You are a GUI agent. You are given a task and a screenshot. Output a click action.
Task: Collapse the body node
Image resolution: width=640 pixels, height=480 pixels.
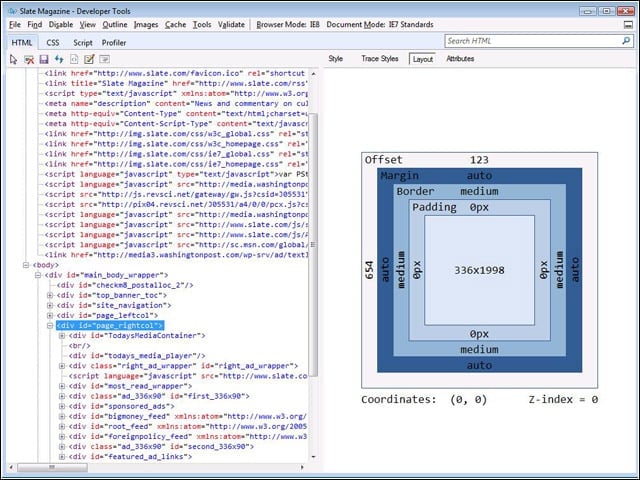26,265
